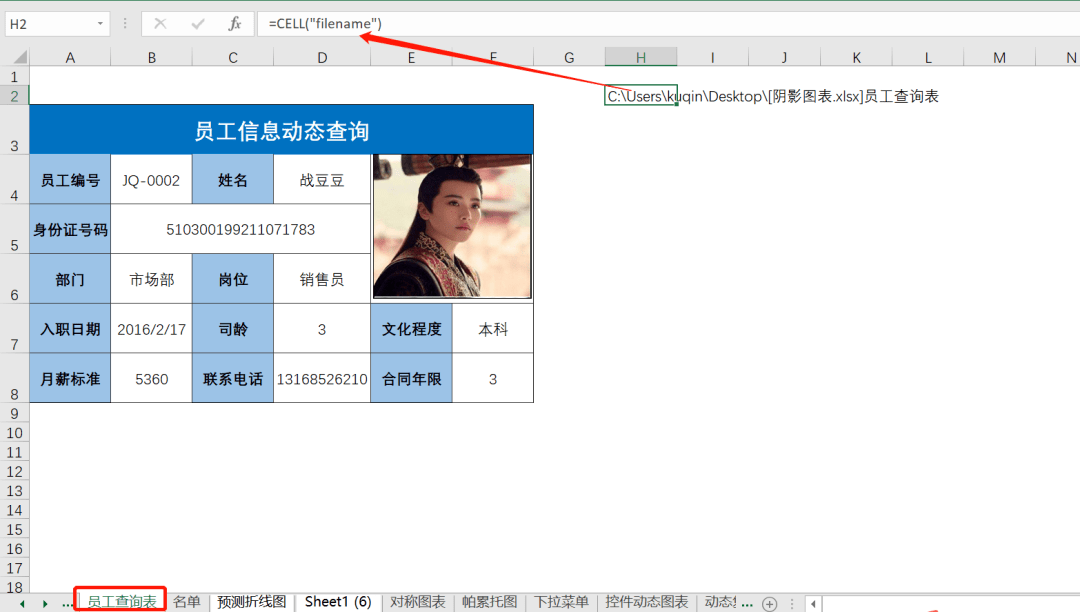Show more sheets via right ellipsis
Screen dimensions: 1080x612
click(747, 604)
